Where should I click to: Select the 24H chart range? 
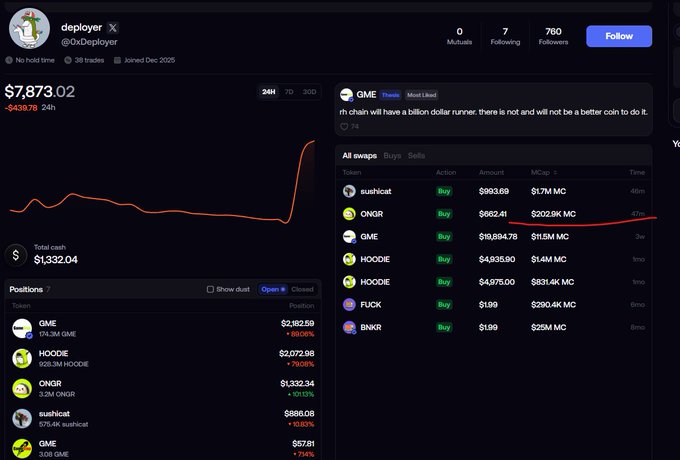(268, 92)
